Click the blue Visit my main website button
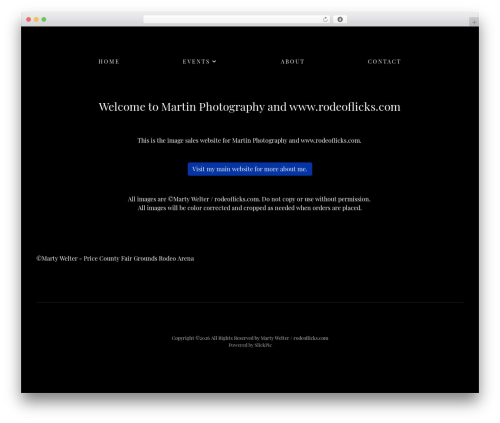The image size is (500, 423). (250, 169)
